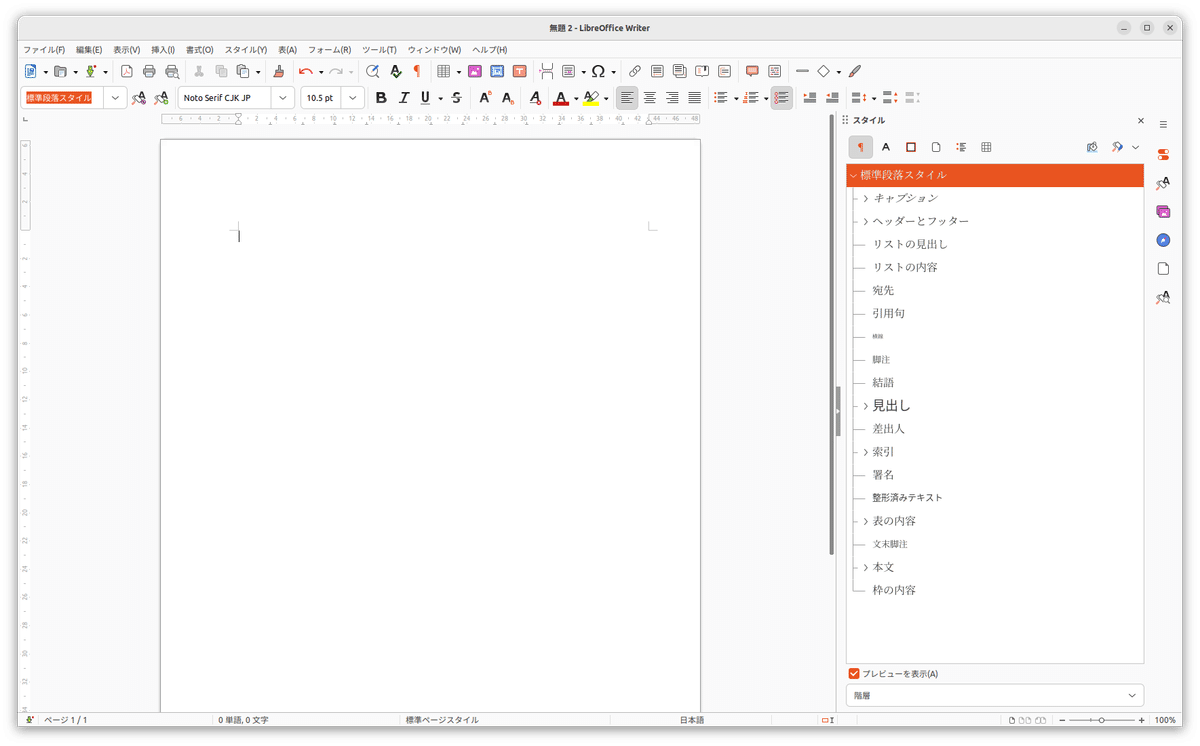
Task: Open the special character Omega icon
Action: (598, 71)
